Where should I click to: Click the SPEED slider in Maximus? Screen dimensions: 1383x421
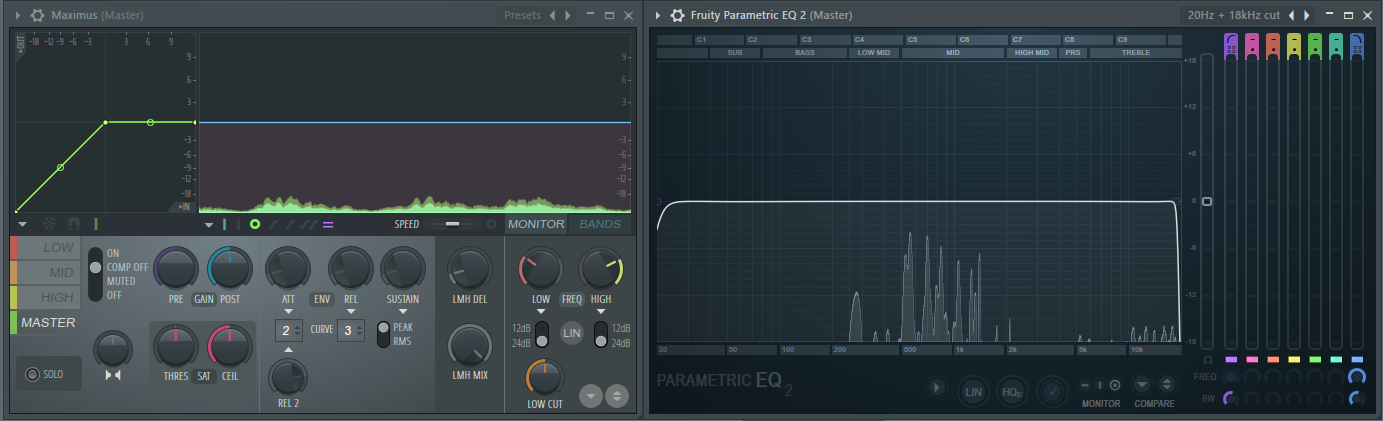coord(453,224)
